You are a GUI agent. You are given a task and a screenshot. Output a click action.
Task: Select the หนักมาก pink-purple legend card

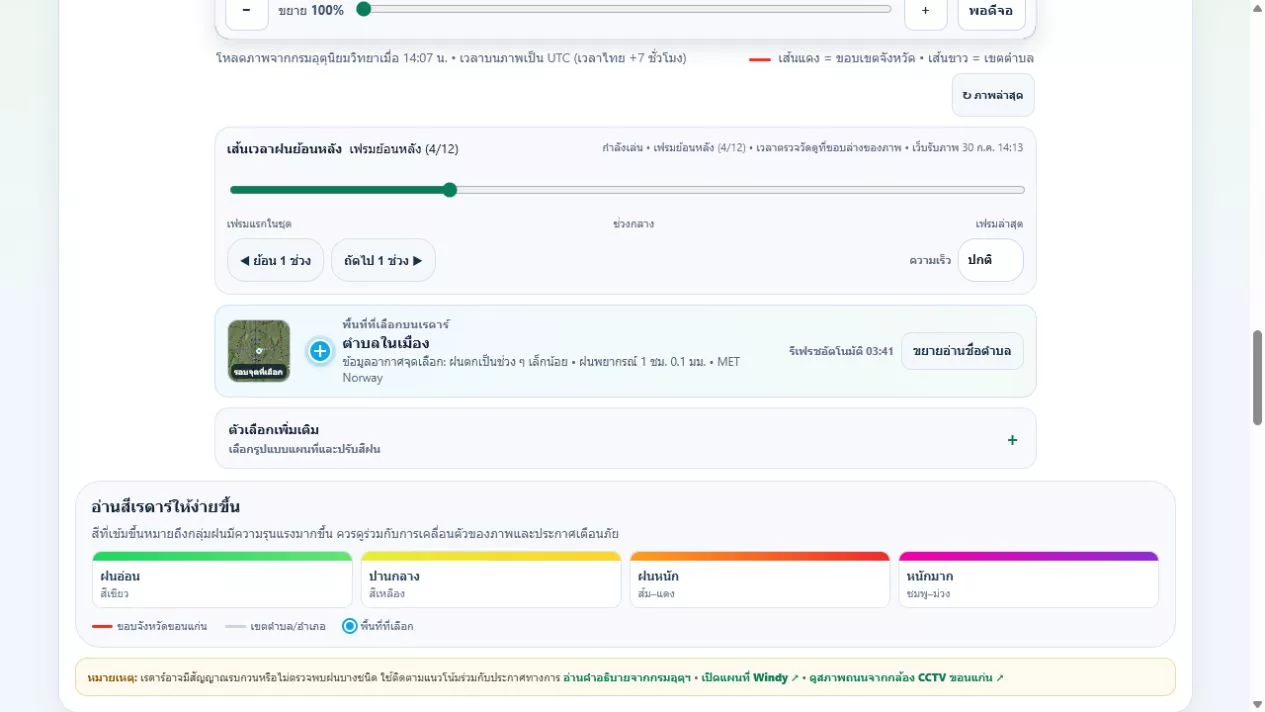(1028, 580)
